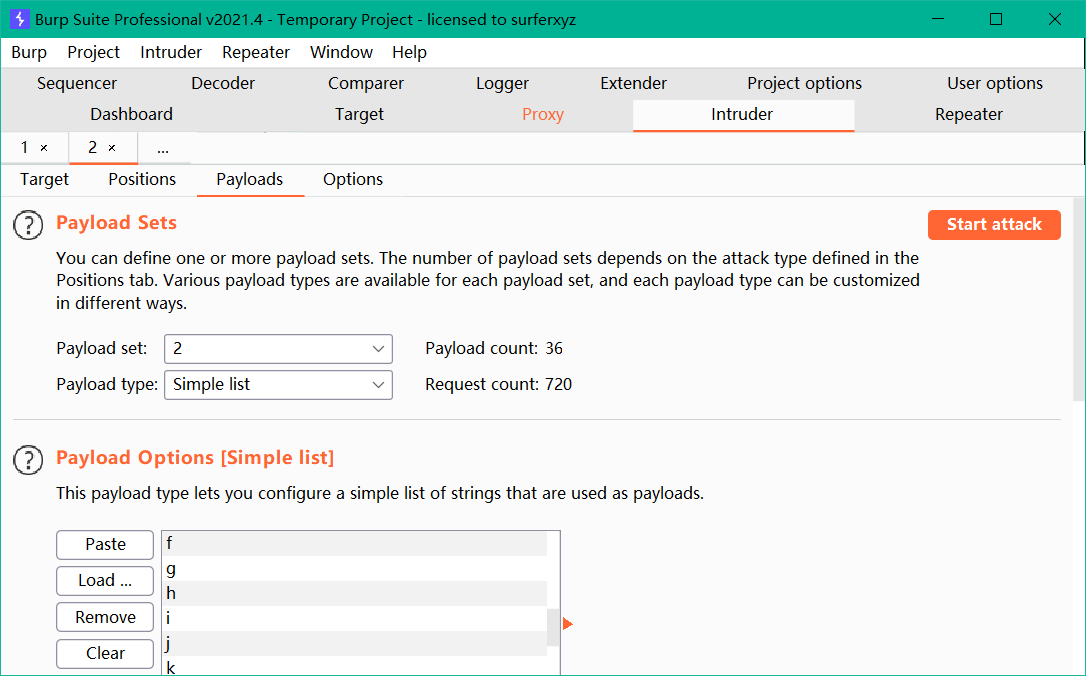Open the Payload Options help icon
The width and height of the screenshot is (1086, 676).
28,460
